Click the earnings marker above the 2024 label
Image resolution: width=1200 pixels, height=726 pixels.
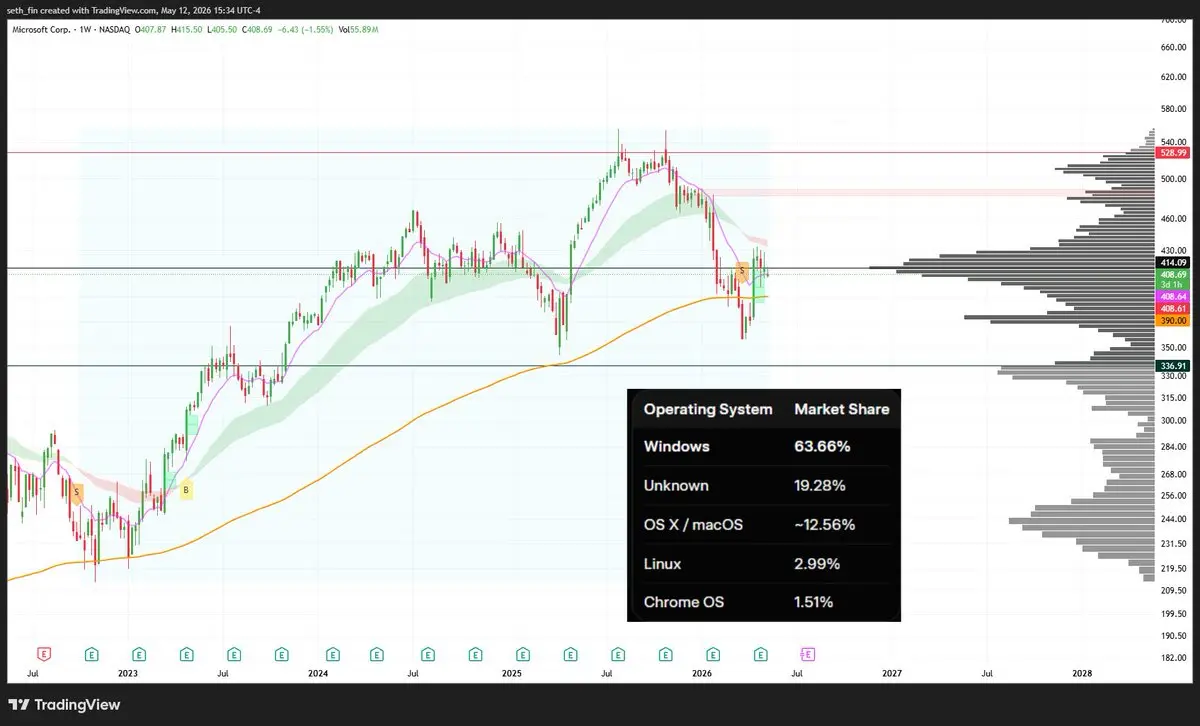tap(331, 654)
